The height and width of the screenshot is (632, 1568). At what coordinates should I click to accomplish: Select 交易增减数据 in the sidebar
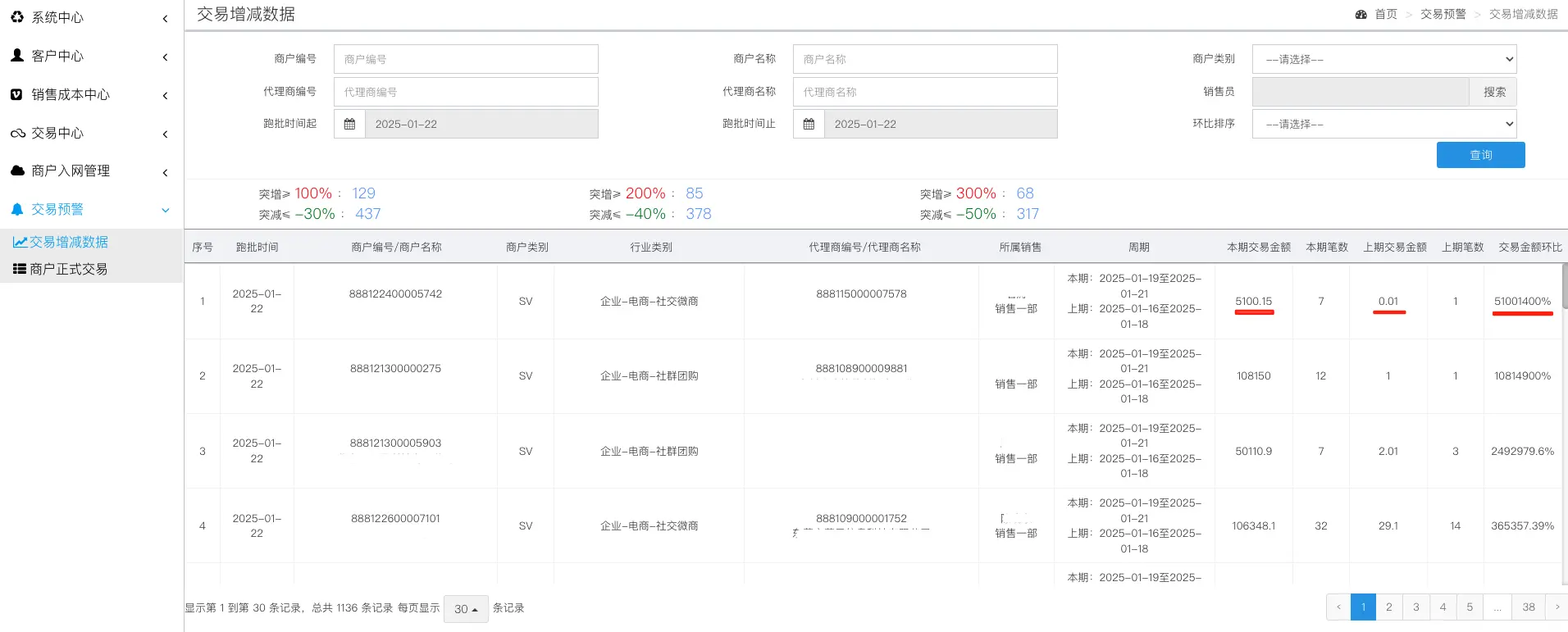(x=68, y=242)
